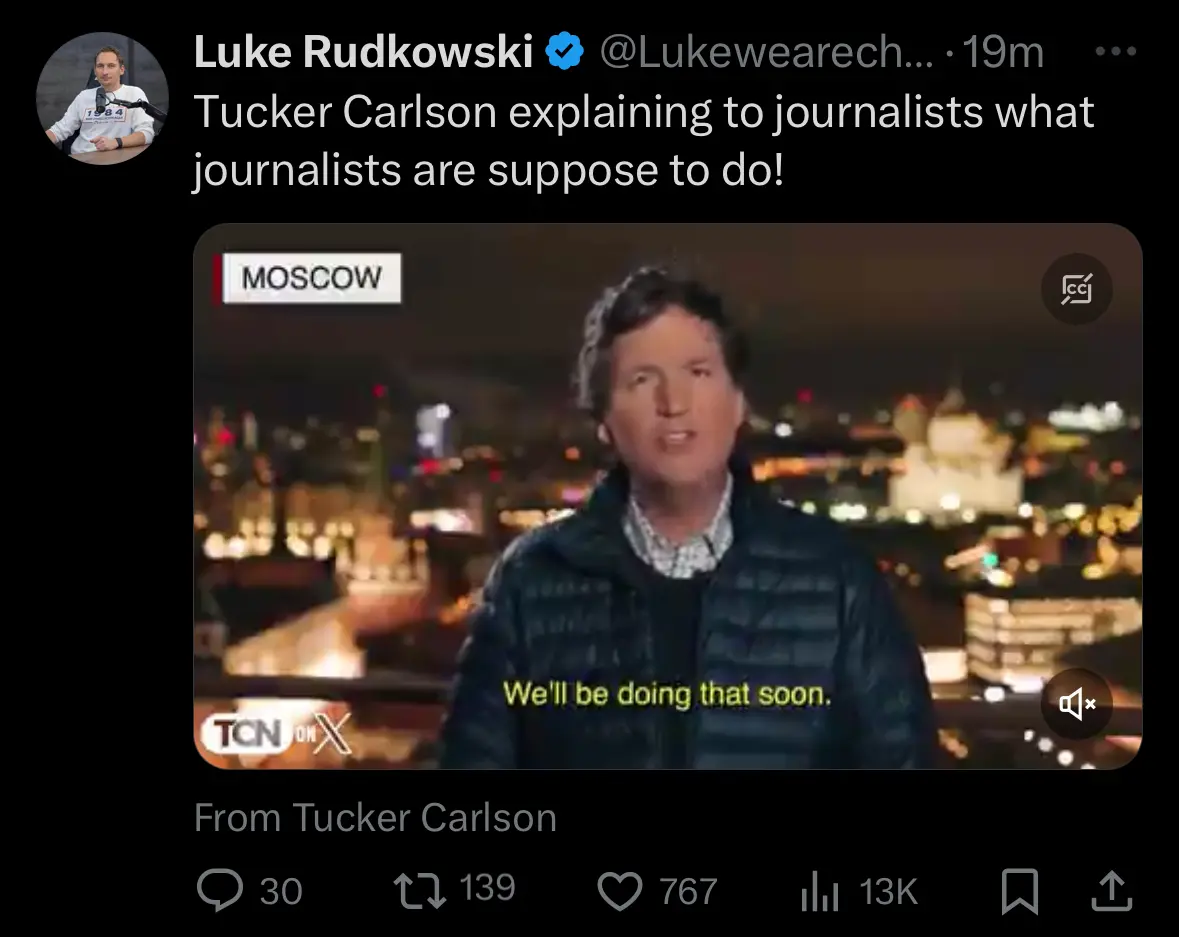Click the From Tucker Carlson source link
This screenshot has height=937, width=1179.
coord(375,817)
